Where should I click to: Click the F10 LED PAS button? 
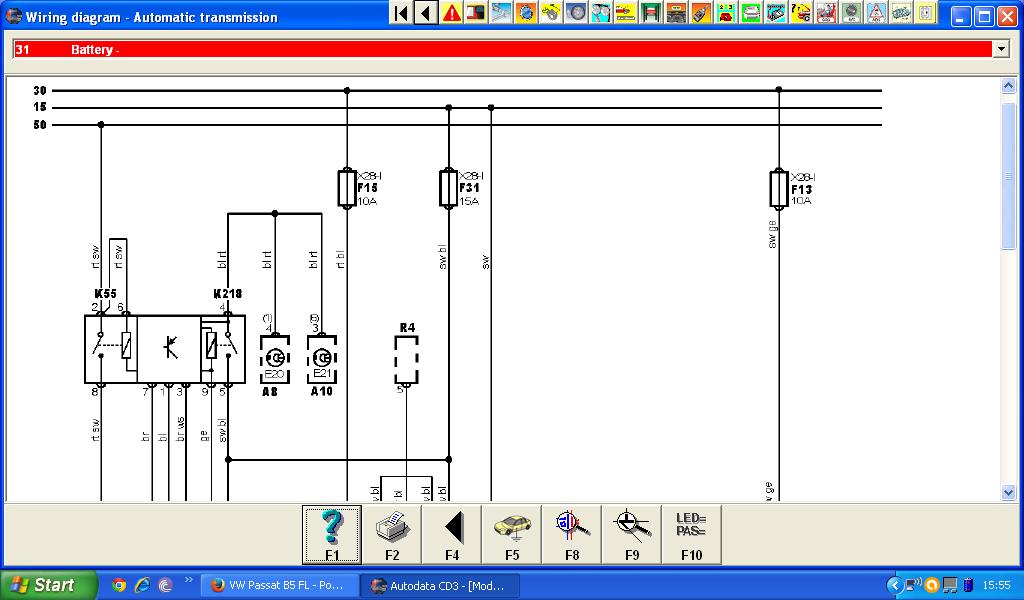click(x=692, y=534)
